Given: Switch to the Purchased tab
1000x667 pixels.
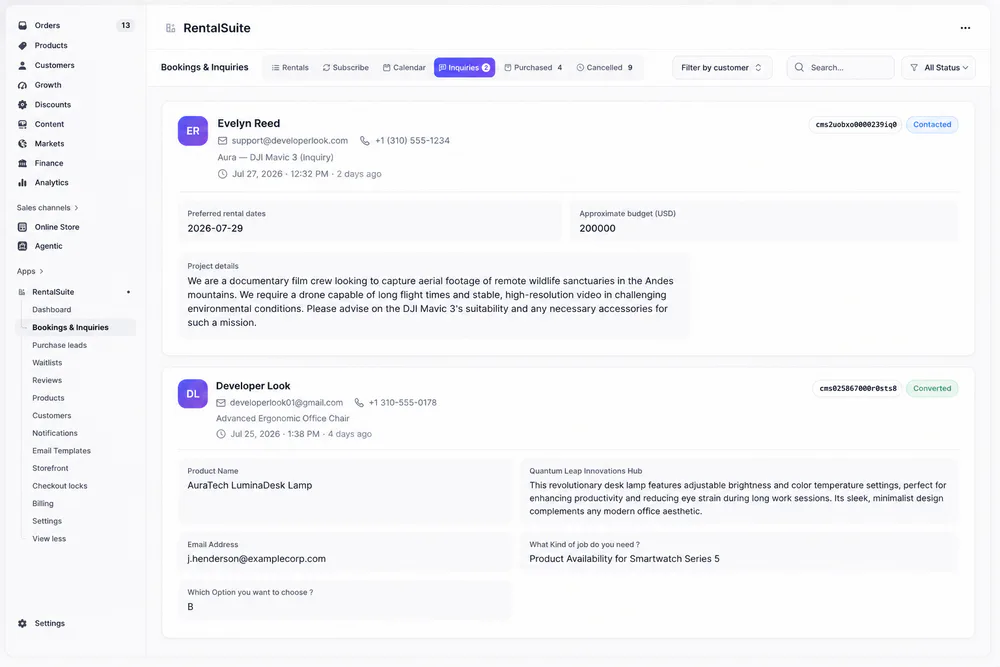Looking at the screenshot, I should pyautogui.click(x=534, y=68).
